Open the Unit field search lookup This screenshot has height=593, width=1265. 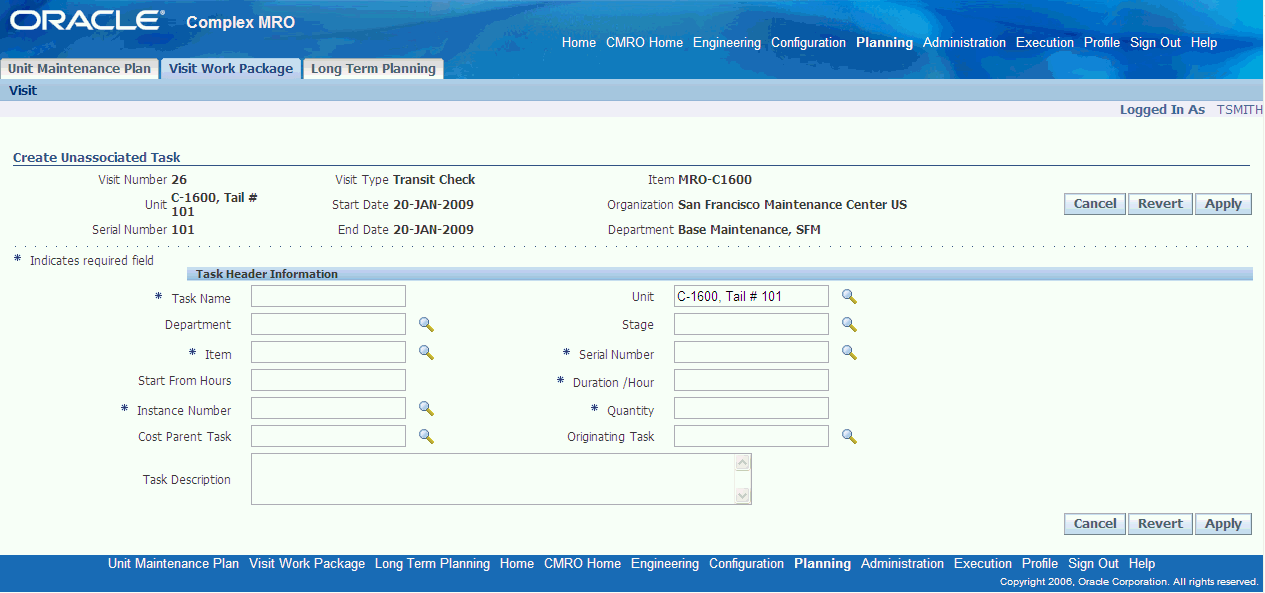click(x=849, y=296)
